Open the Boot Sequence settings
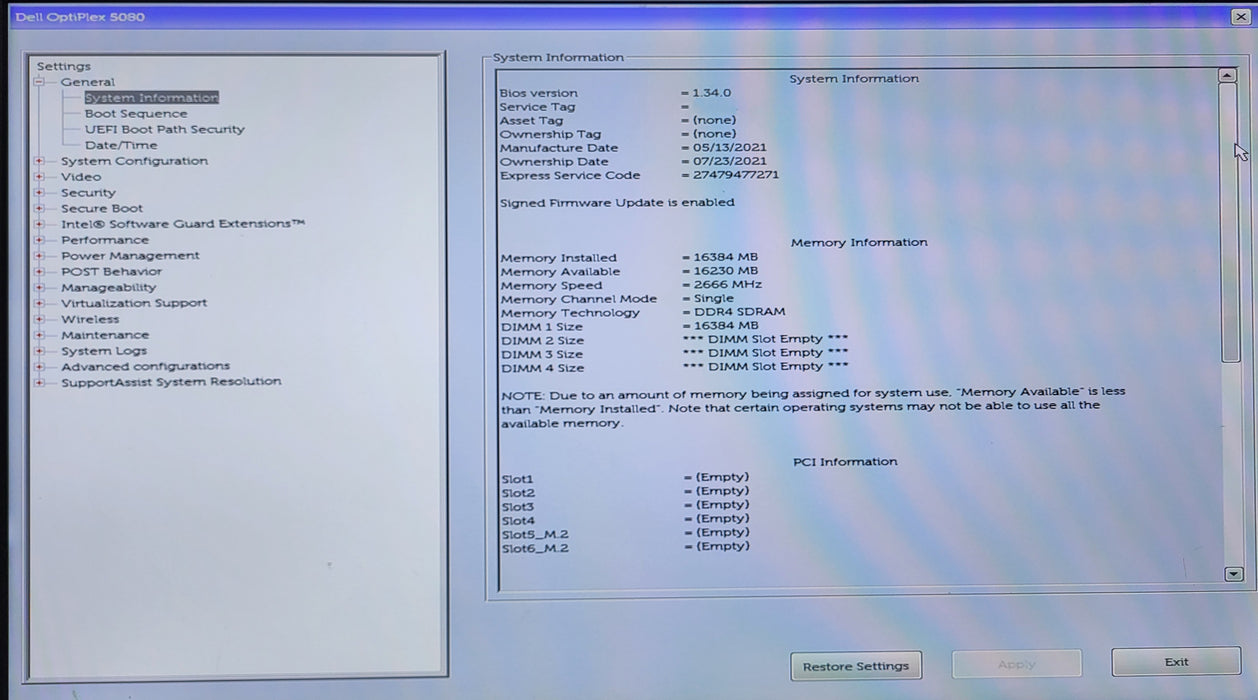This screenshot has width=1258, height=700. click(x=135, y=114)
